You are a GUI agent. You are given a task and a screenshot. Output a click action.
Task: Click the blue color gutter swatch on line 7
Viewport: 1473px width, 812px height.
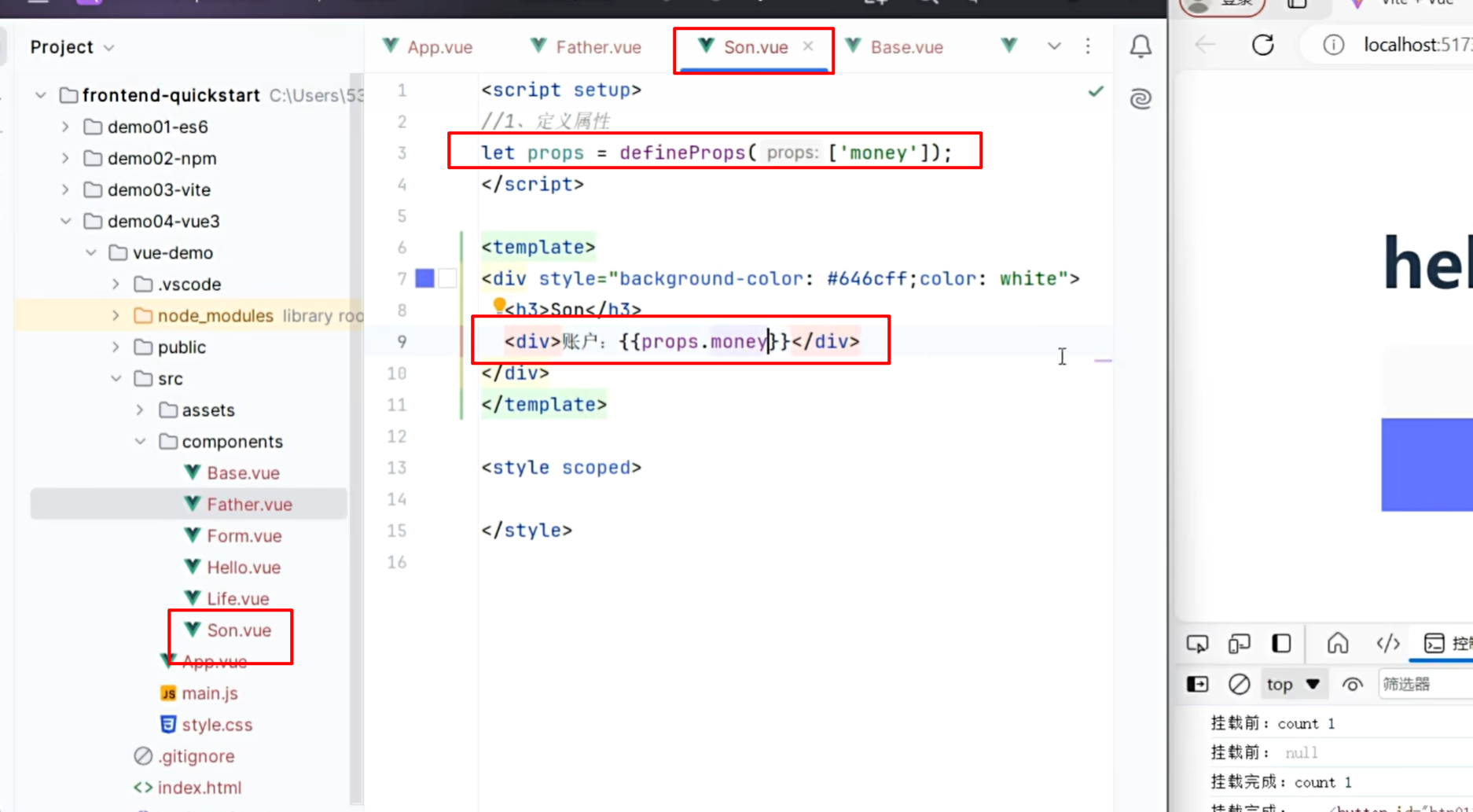[424, 278]
